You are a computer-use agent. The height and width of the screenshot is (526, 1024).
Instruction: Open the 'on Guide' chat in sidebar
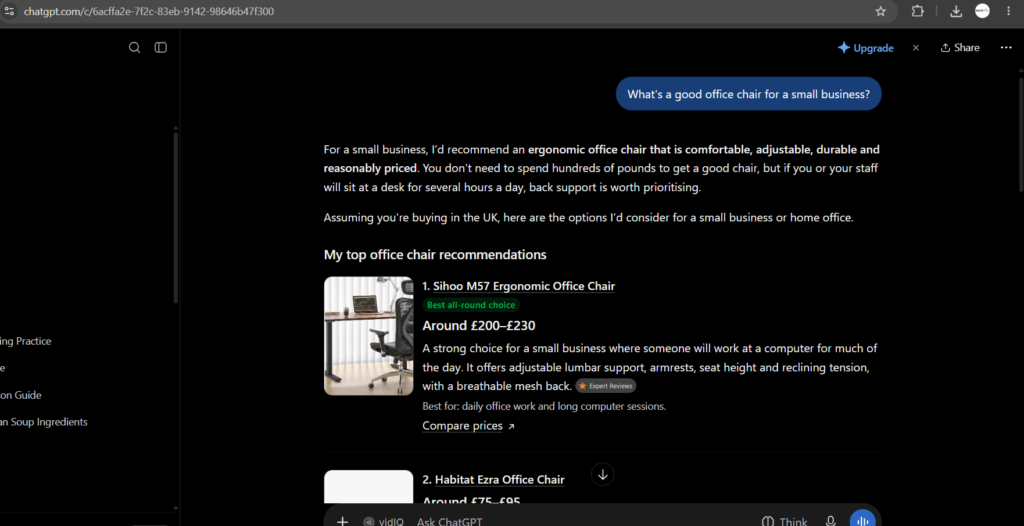point(21,395)
